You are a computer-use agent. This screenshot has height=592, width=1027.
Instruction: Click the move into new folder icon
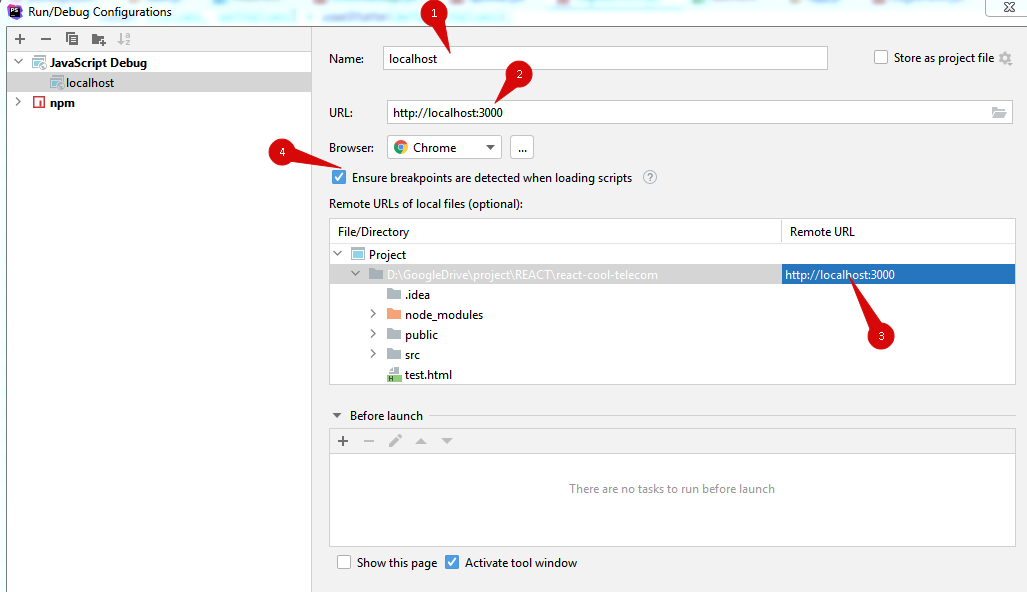click(x=98, y=39)
